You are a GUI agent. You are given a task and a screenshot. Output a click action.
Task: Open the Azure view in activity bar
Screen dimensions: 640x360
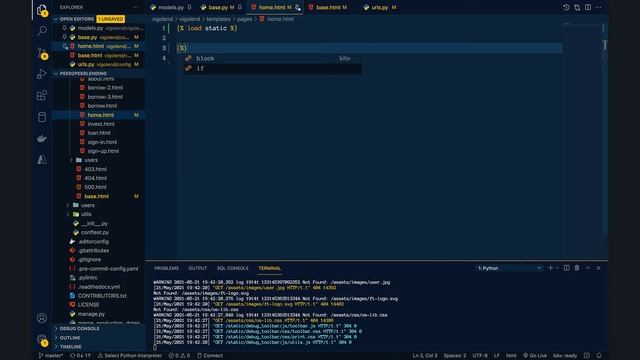(x=42, y=160)
